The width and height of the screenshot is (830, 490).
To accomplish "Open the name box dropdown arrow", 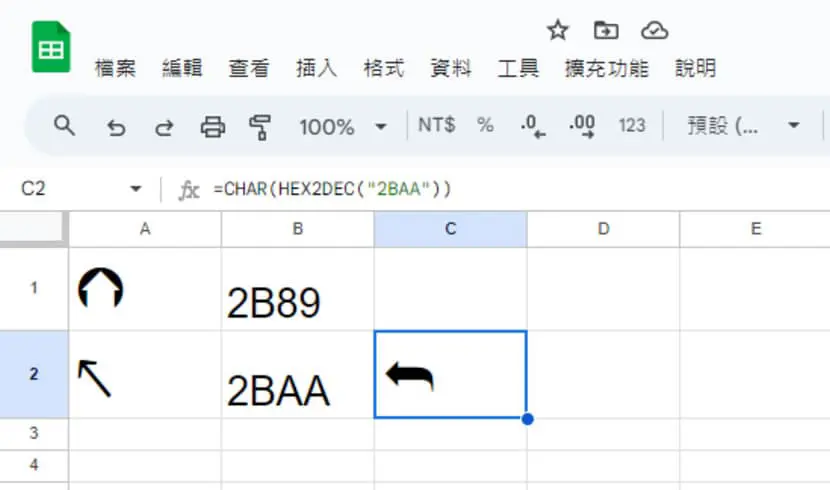I will click(136, 188).
